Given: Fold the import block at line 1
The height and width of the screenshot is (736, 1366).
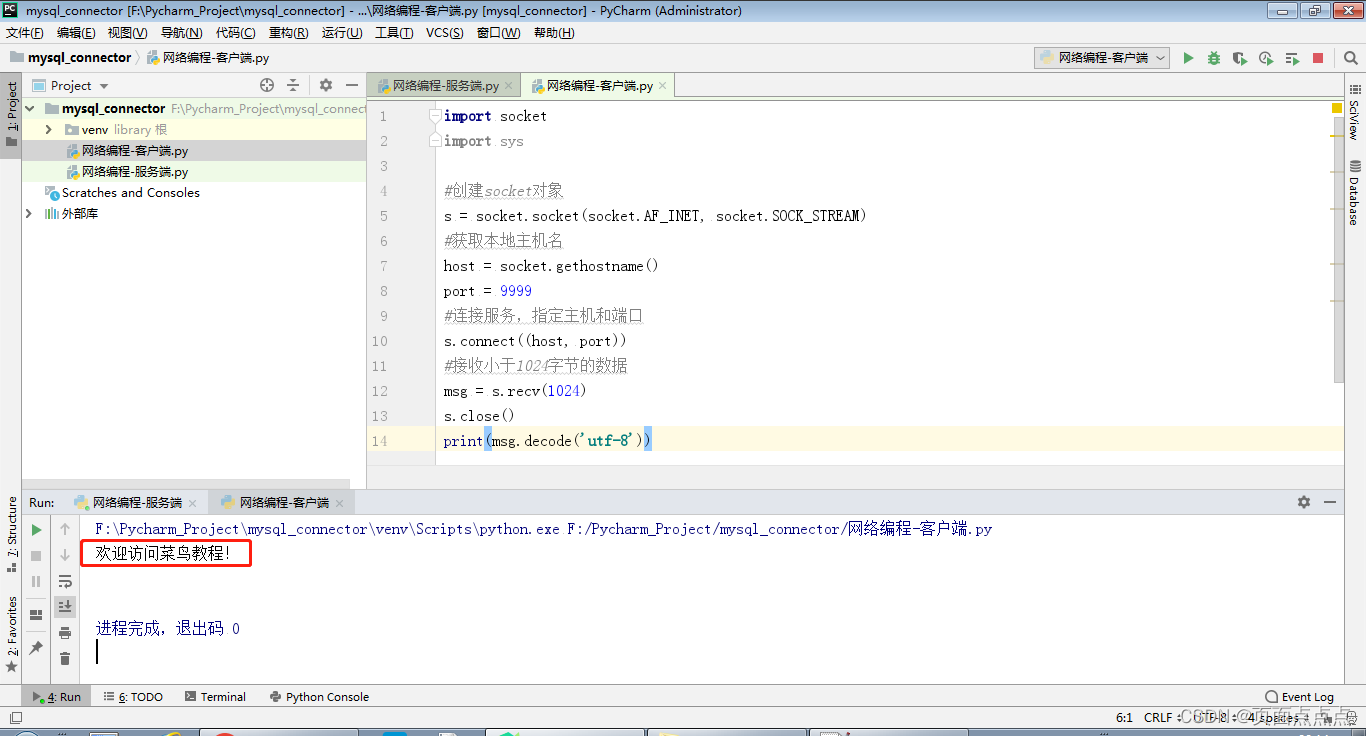Looking at the screenshot, I should point(435,116).
